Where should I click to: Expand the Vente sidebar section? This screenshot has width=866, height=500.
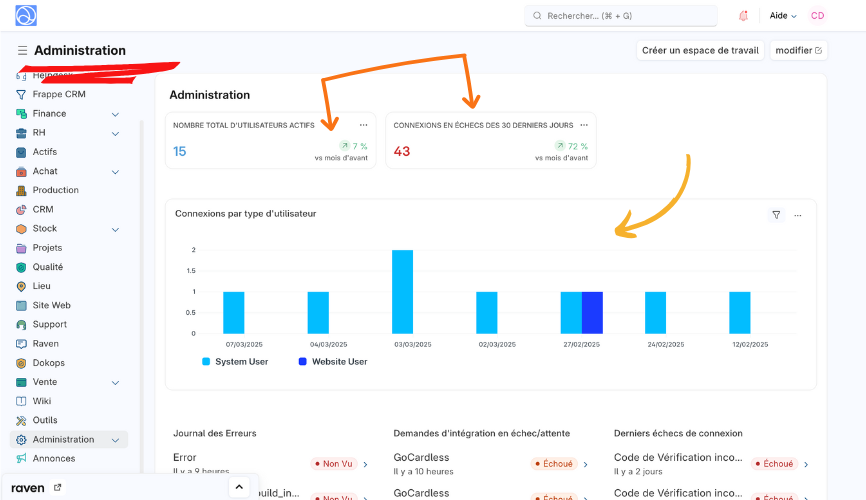(115, 382)
